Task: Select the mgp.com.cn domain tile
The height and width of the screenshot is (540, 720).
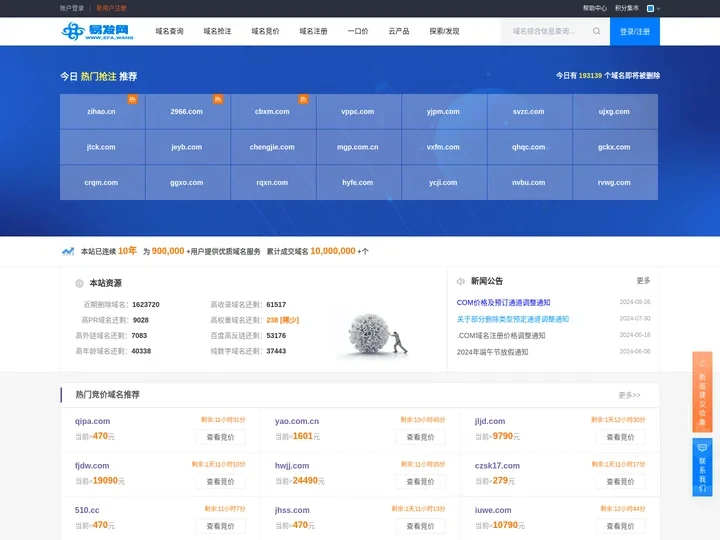Action: click(358, 147)
